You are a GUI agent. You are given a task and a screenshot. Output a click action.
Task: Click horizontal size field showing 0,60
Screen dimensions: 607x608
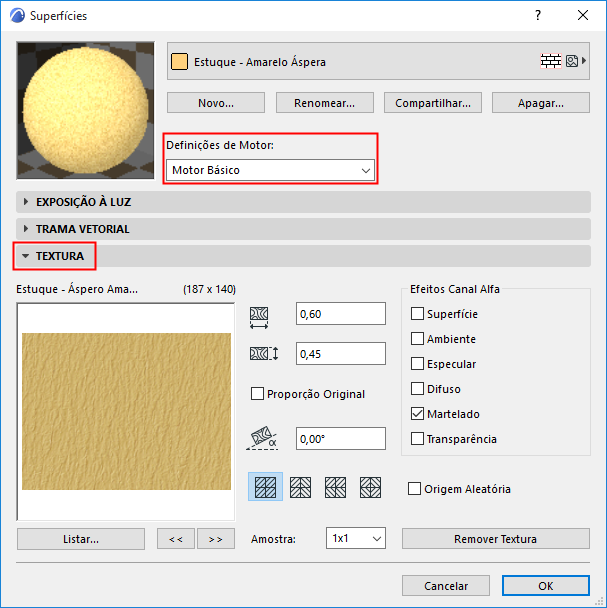point(341,314)
